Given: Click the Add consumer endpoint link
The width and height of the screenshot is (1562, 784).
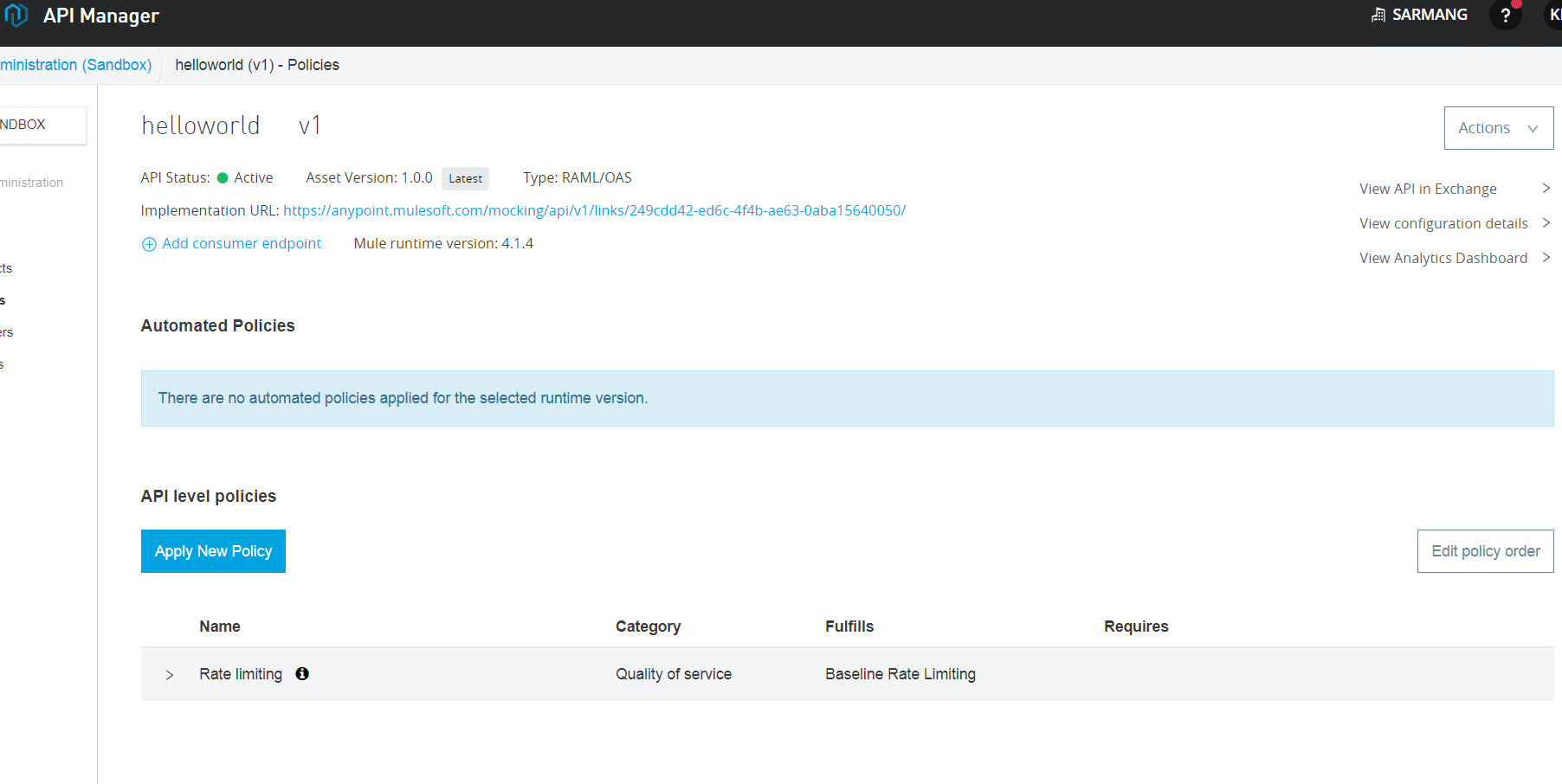Looking at the screenshot, I should pos(242,244).
